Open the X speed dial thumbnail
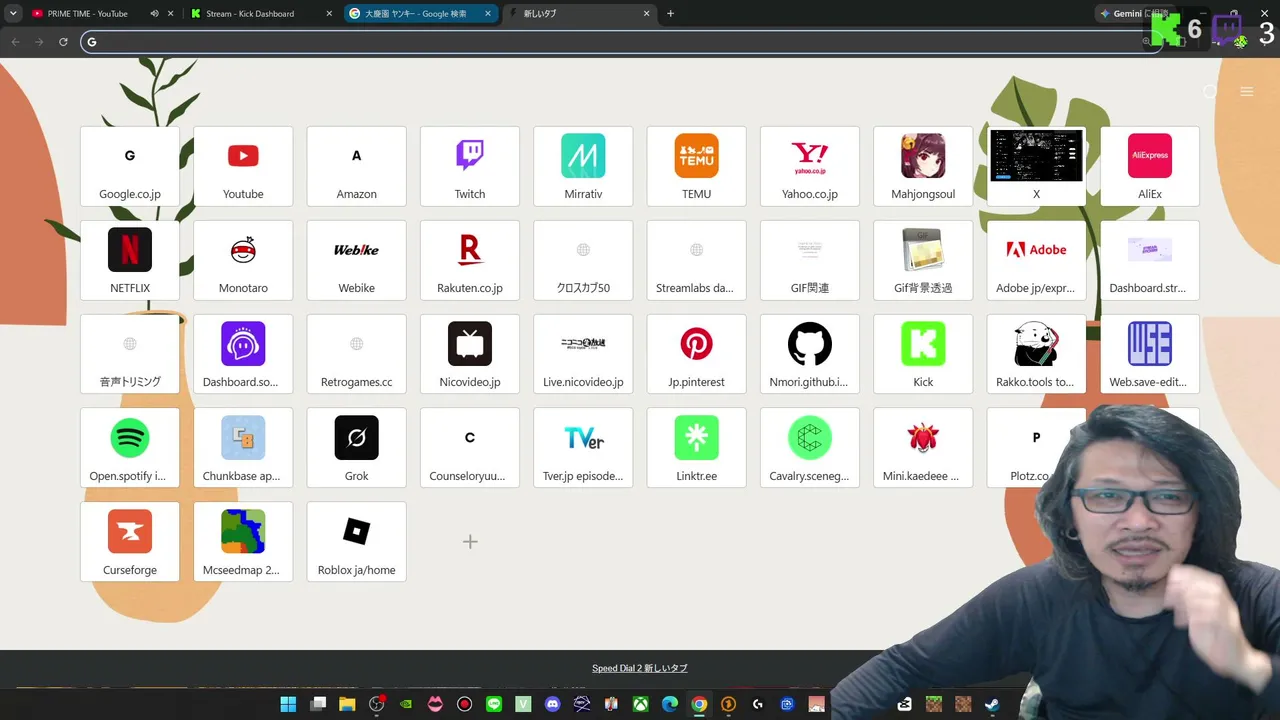1280x720 pixels. 1036,166
